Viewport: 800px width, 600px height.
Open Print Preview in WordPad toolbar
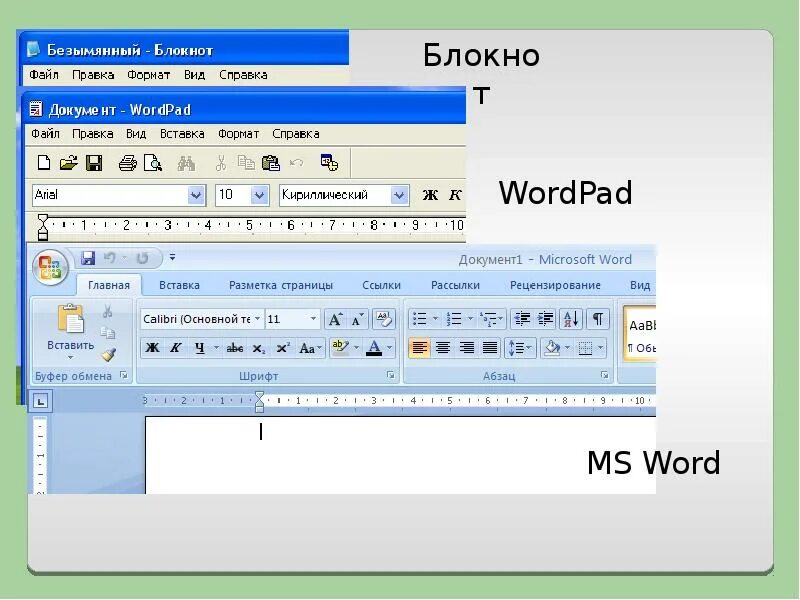tap(153, 163)
